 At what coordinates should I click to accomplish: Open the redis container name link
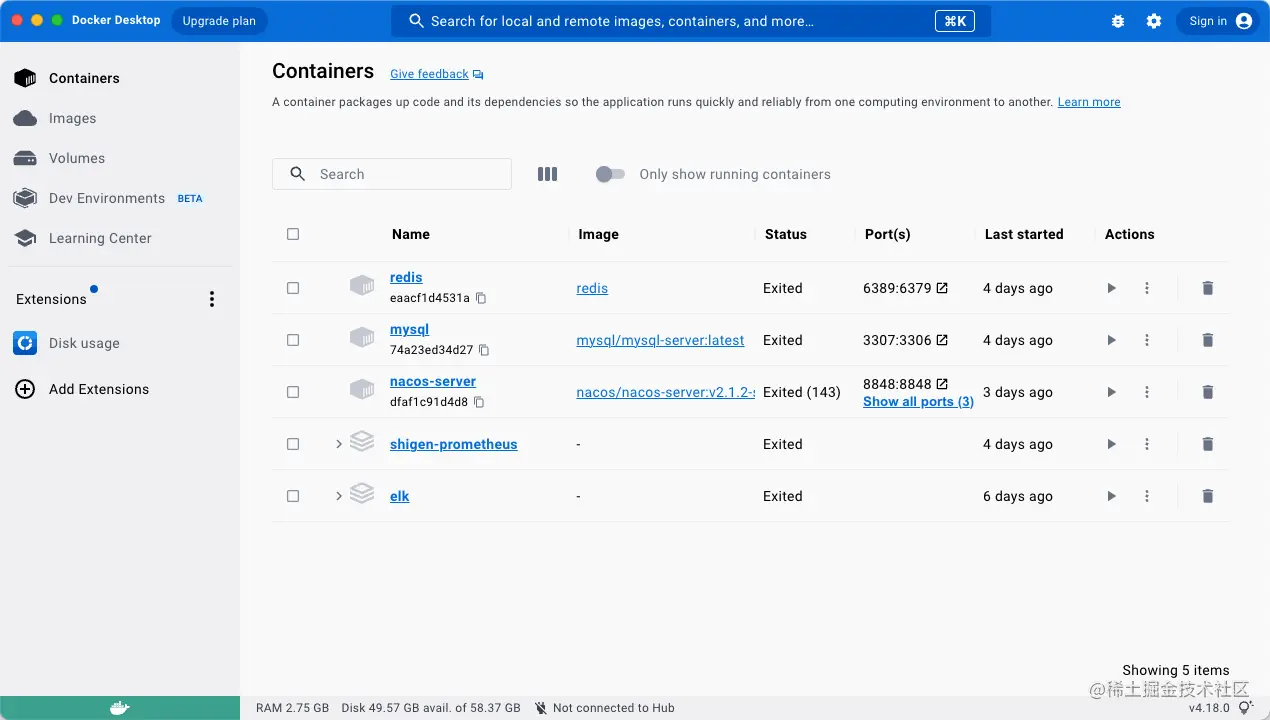click(406, 277)
